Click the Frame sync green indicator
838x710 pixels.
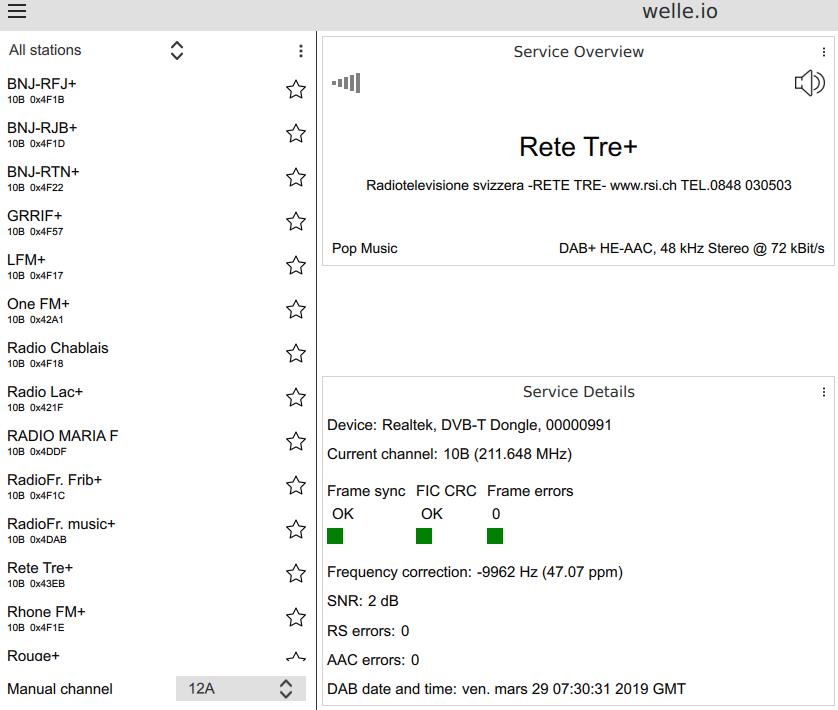335,536
